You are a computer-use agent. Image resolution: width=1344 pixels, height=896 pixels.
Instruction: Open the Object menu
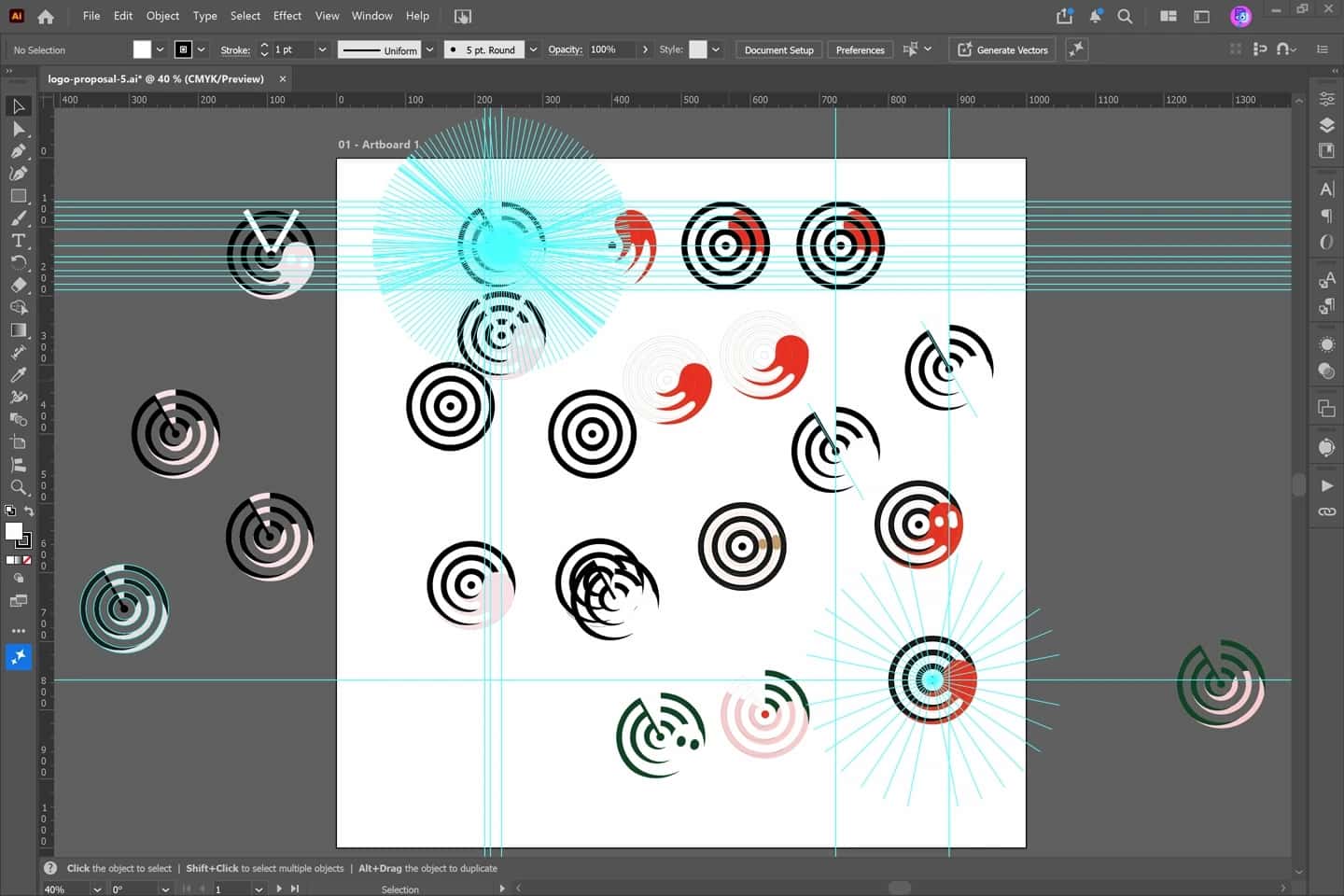tap(162, 16)
